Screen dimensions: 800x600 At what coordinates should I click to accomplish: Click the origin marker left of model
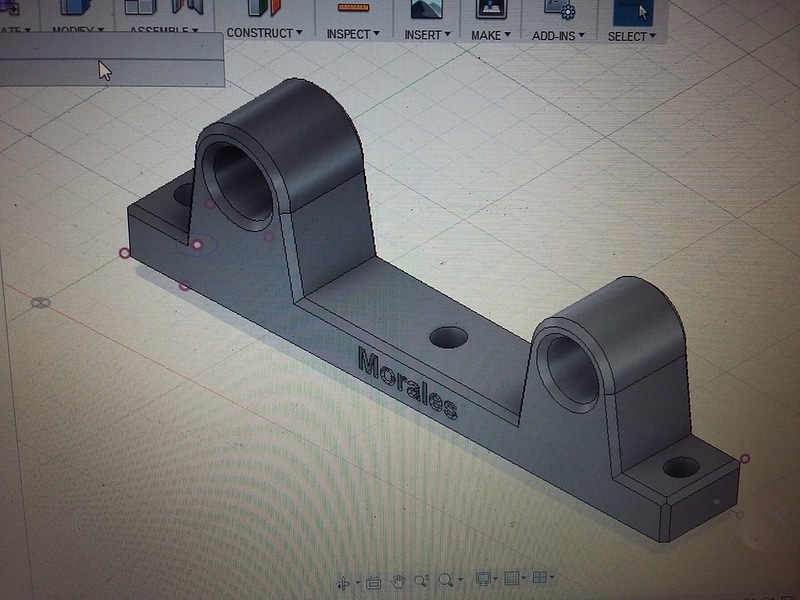point(40,303)
